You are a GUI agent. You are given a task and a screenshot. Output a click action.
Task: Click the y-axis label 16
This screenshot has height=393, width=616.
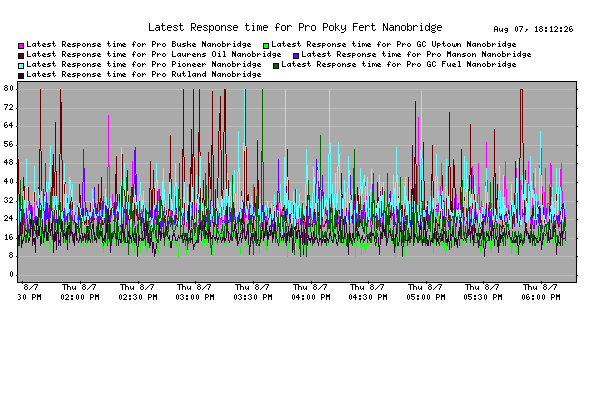tap(9, 237)
